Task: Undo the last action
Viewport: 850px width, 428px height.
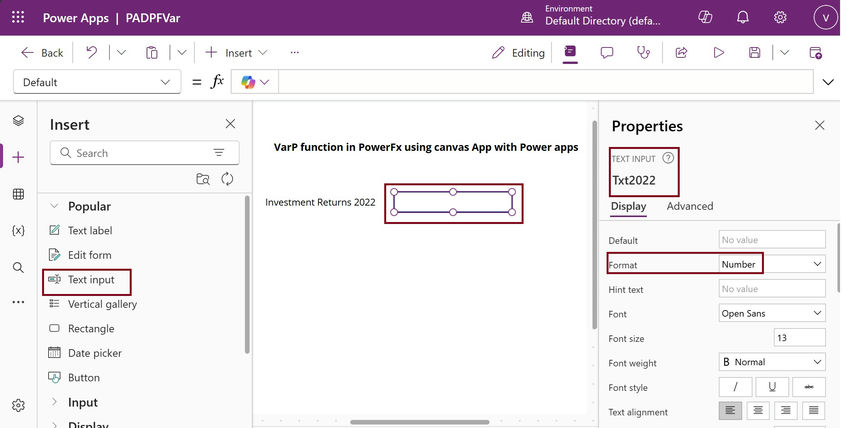Action: 92,53
